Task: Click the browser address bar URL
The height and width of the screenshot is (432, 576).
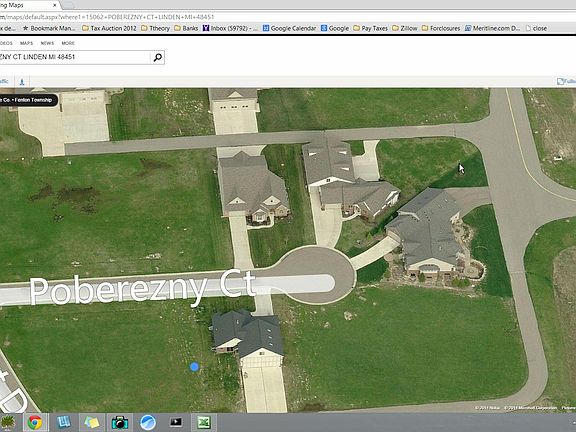Action: click(107, 17)
